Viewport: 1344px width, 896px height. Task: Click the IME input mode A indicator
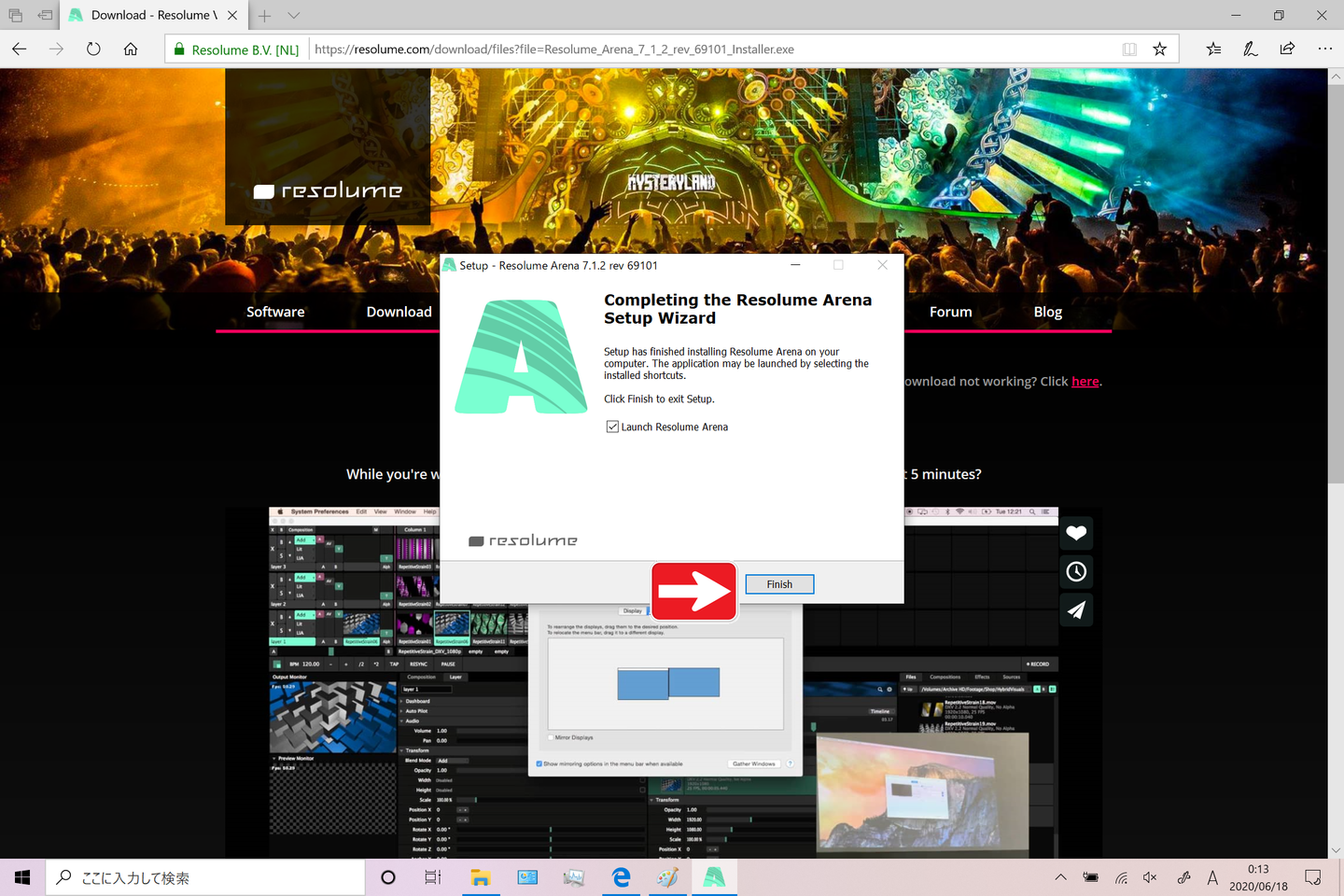click(1212, 877)
